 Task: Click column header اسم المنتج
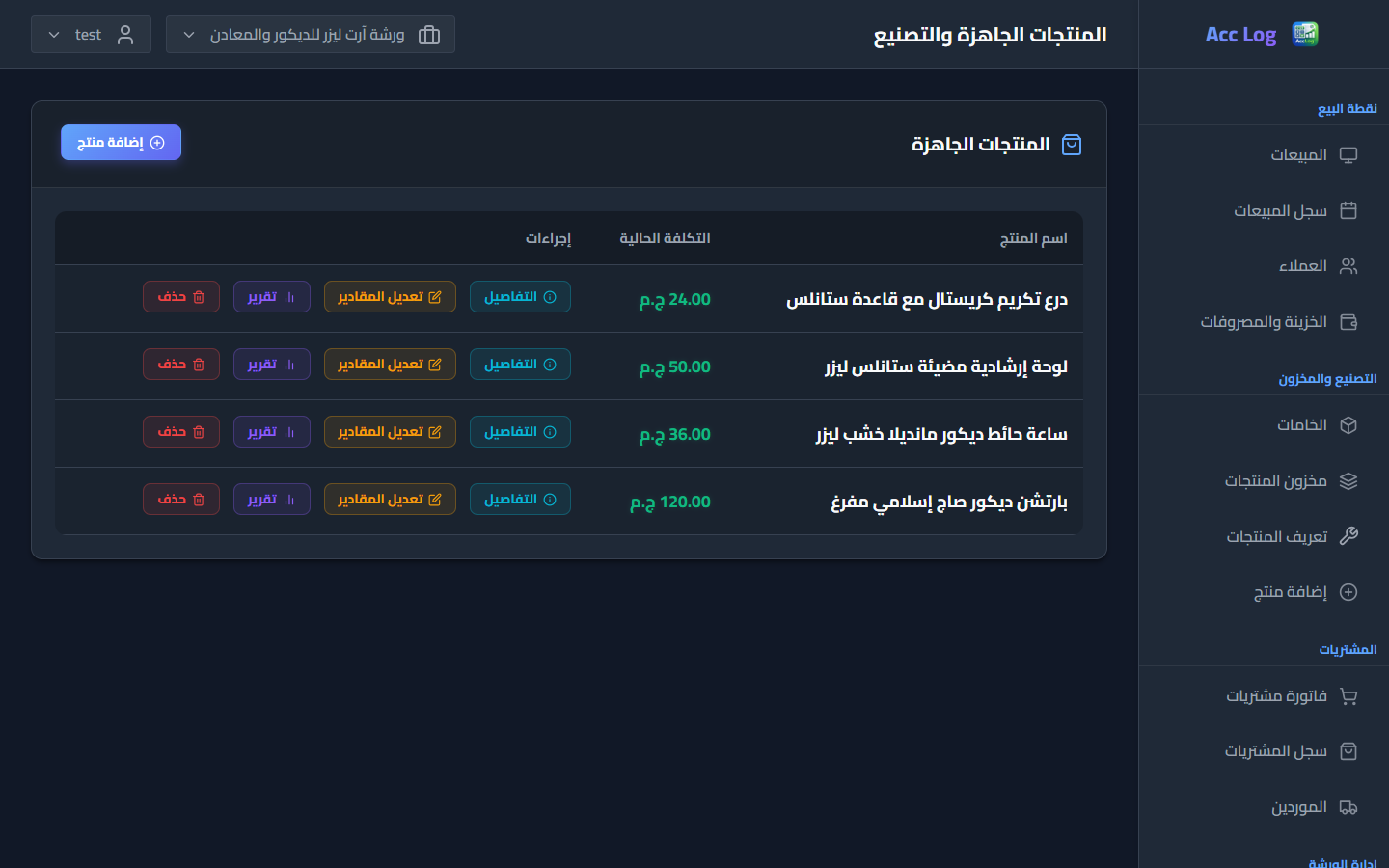pyautogui.click(x=1033, y=238)
